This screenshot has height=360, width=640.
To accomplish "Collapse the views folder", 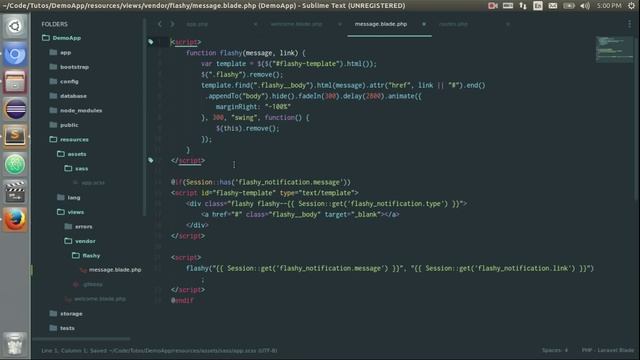I will (70, 212).
